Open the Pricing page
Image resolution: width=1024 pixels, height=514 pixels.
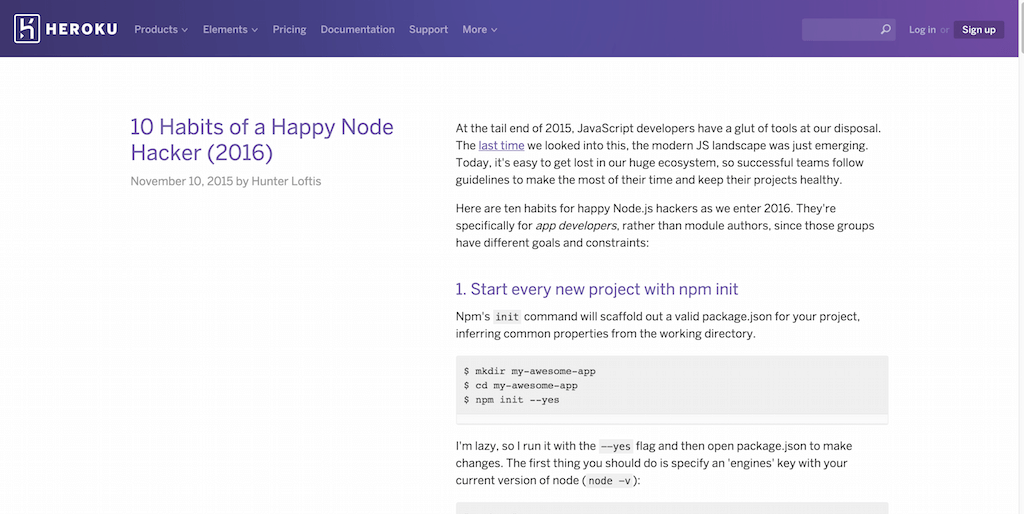click(289, 29)
